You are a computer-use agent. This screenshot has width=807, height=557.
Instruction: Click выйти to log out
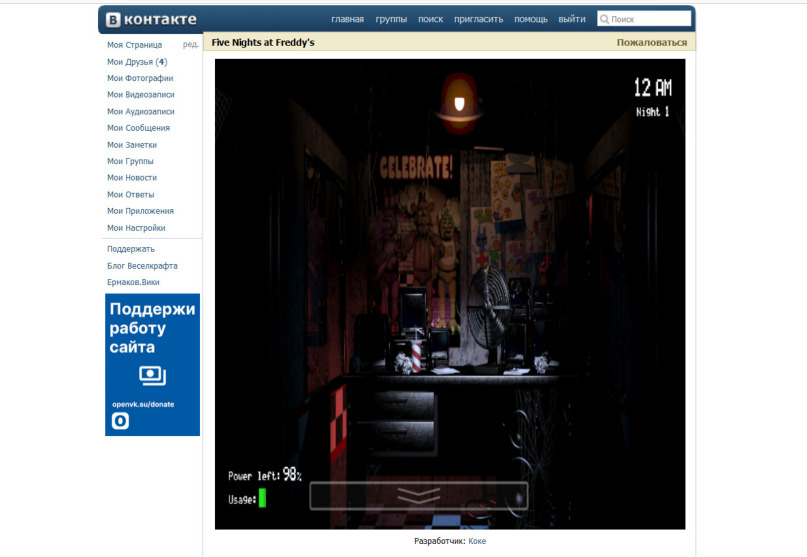[x=572, y=19]
